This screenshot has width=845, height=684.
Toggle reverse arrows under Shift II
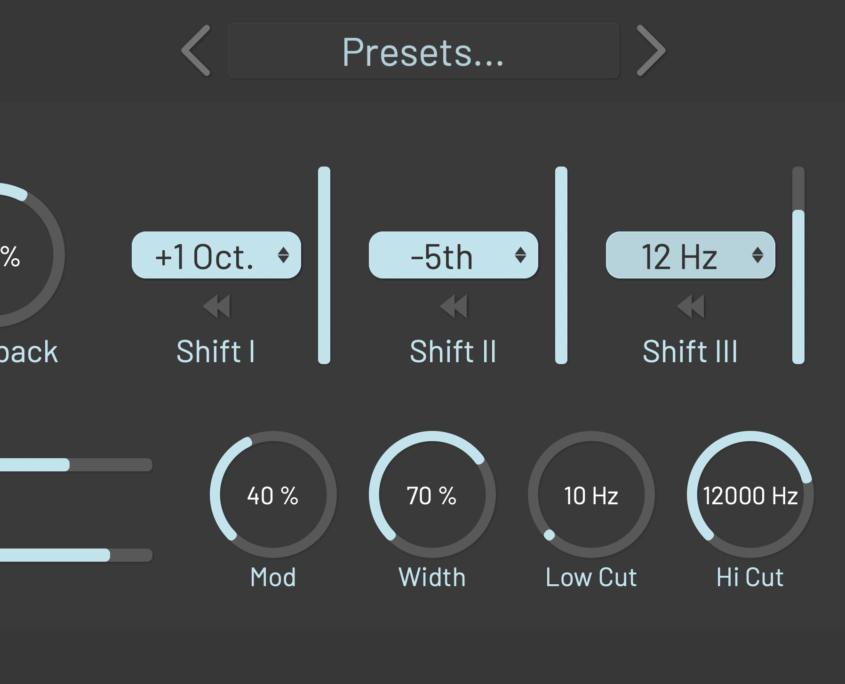point(453,306)
